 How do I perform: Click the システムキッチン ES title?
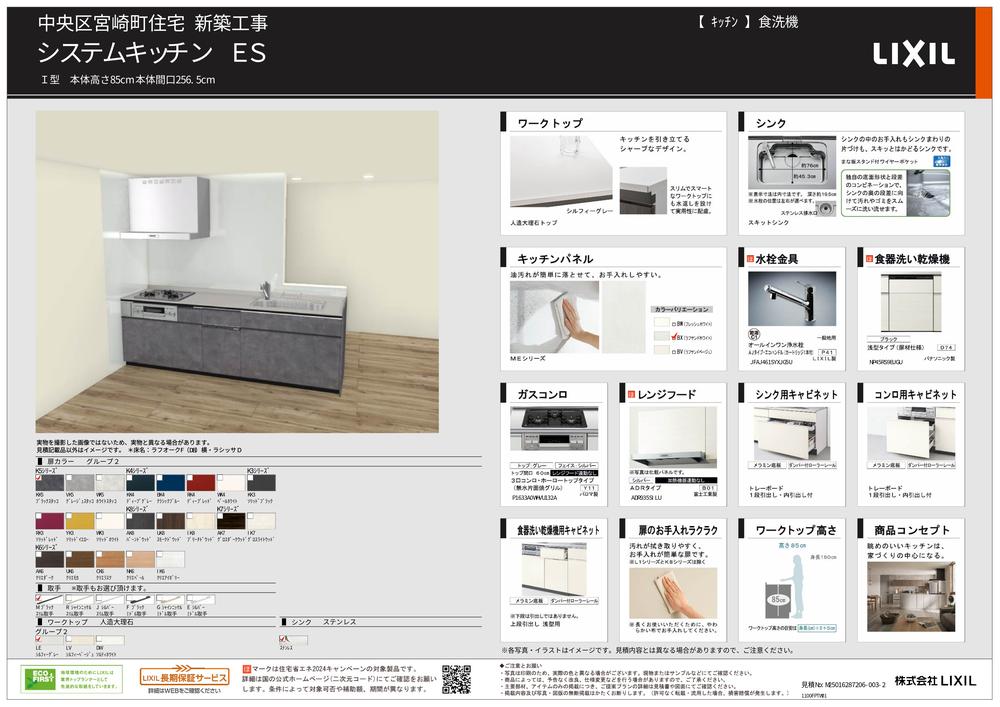(152, 53)
